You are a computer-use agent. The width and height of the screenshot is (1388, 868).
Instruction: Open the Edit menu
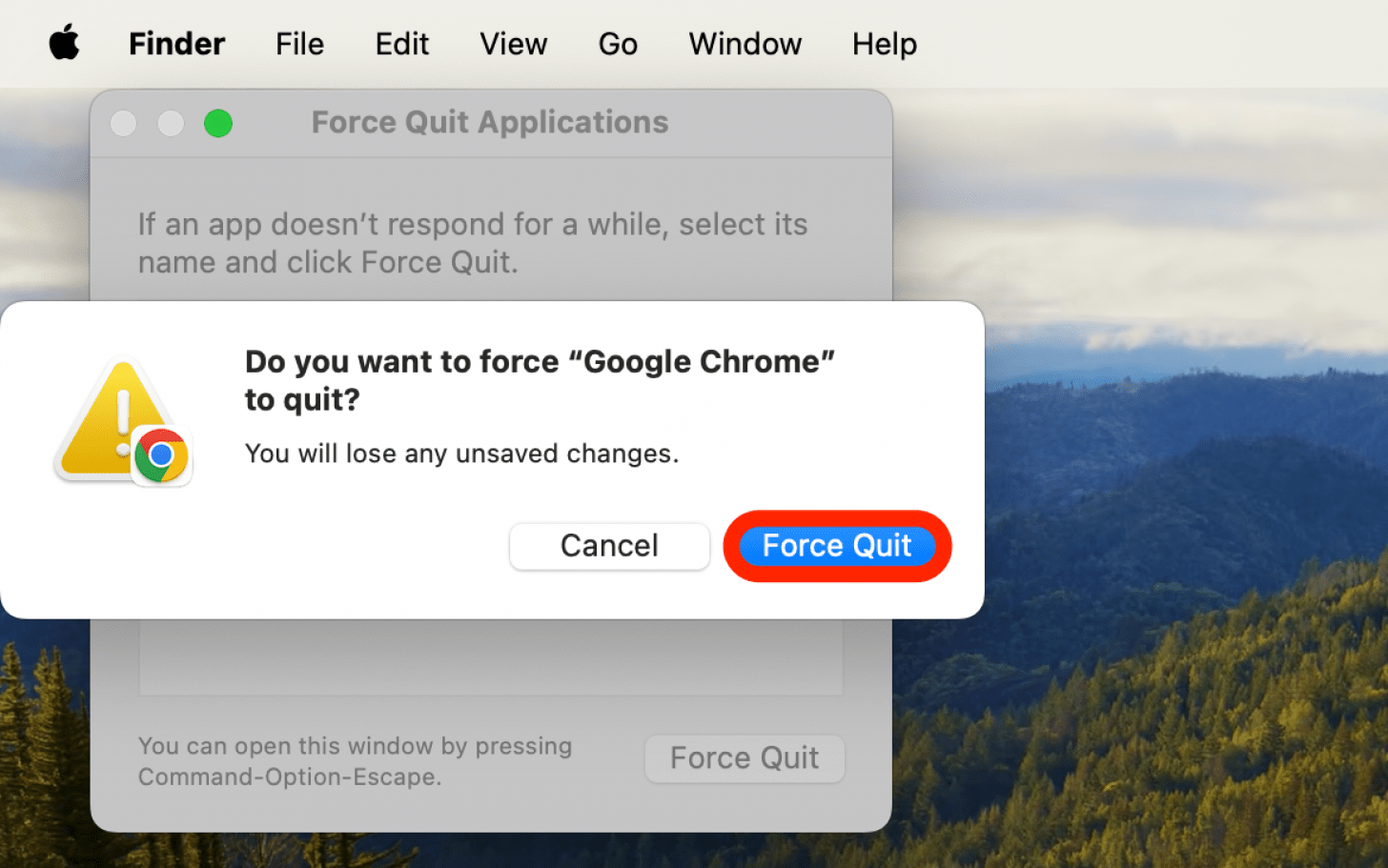click(401, 43)
